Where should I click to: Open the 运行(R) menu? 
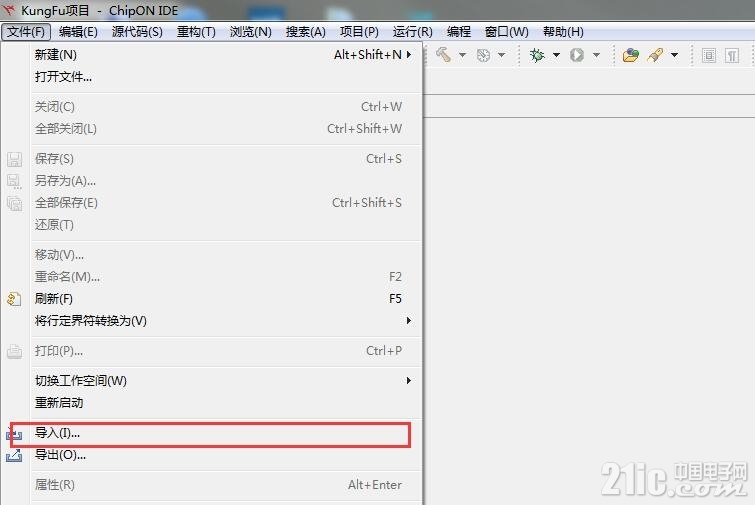[413, 32]
